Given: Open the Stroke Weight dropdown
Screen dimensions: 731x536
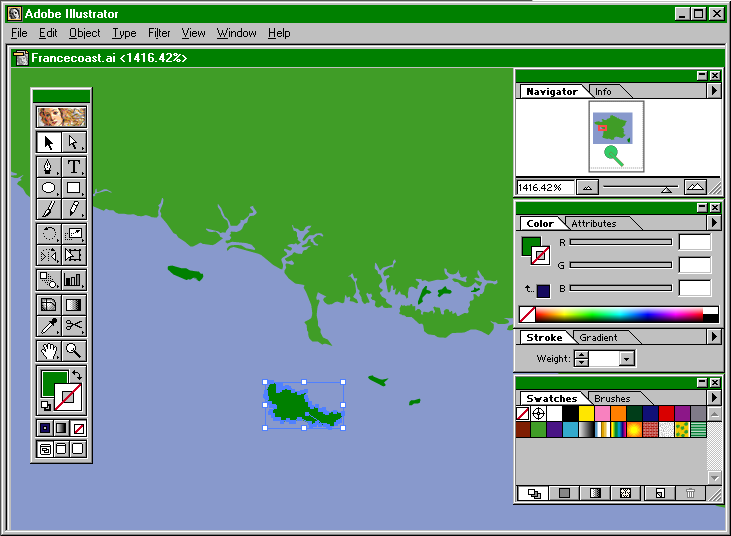Looking at the screenshot, I should point(626,359).
